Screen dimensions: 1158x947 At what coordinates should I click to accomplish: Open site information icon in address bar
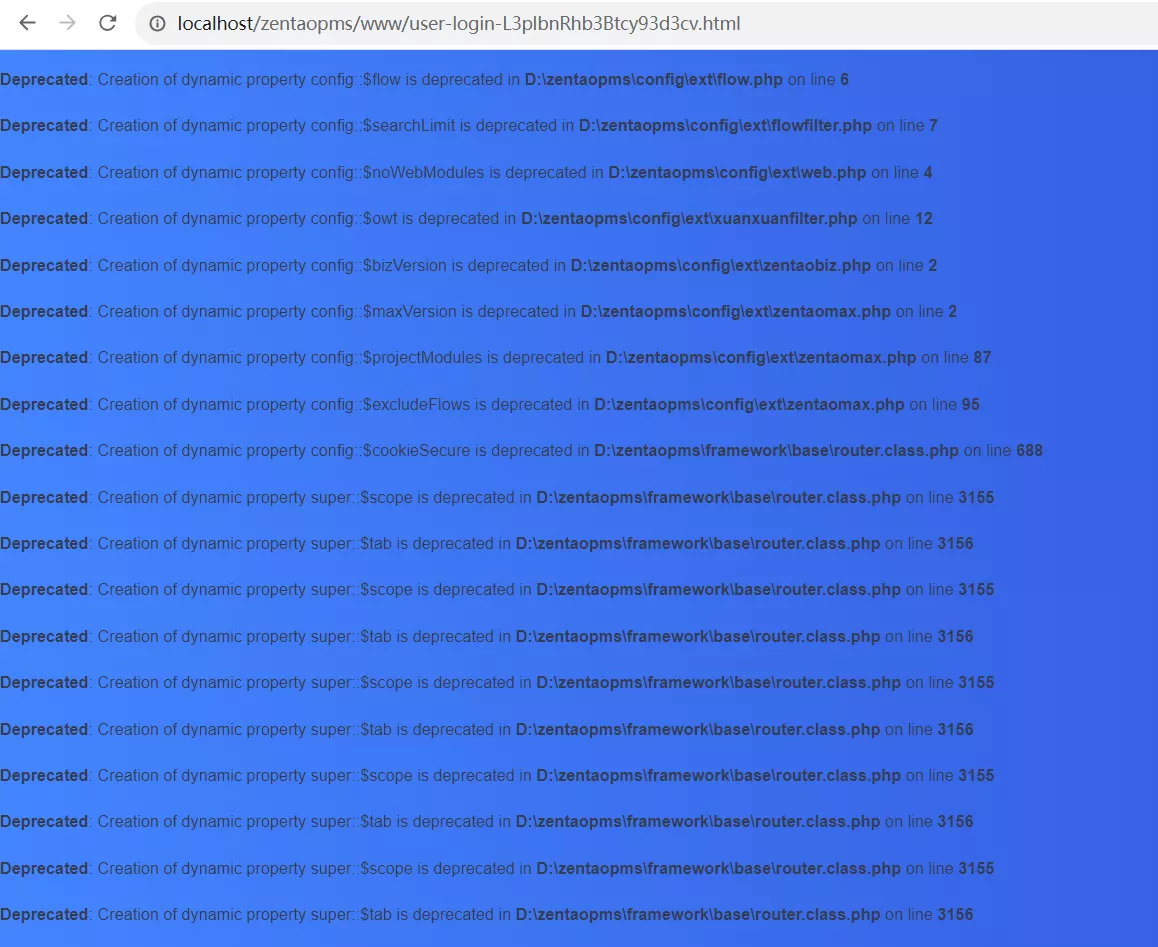coord(157,24)
